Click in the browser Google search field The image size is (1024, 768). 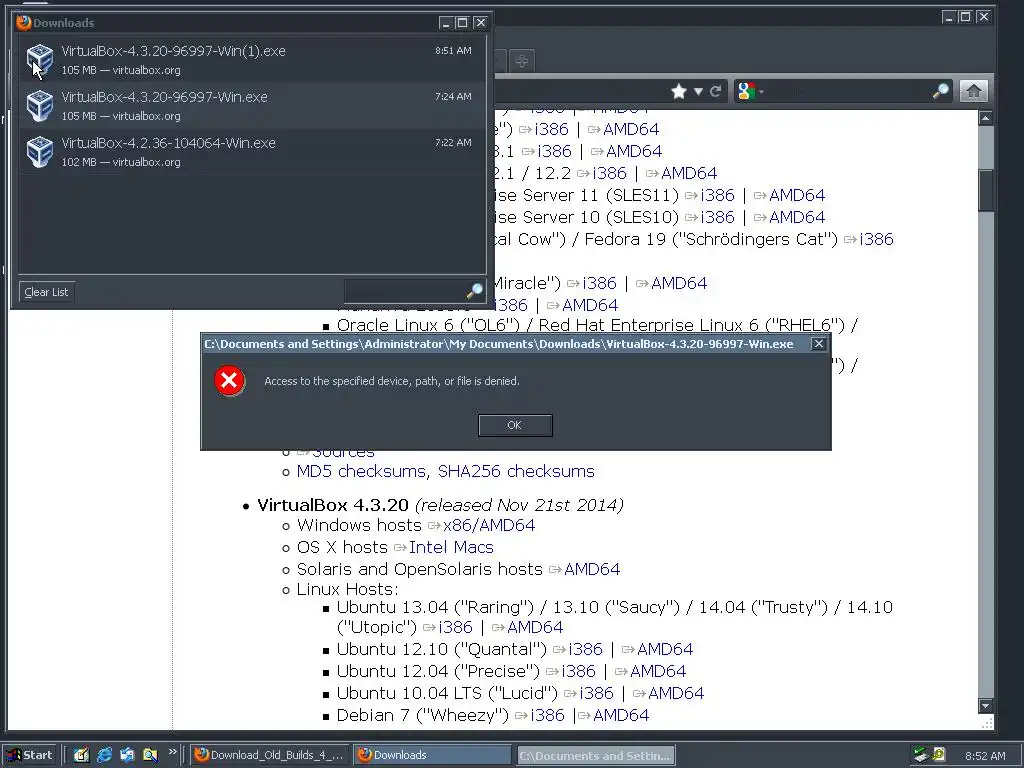pos(849,91)
